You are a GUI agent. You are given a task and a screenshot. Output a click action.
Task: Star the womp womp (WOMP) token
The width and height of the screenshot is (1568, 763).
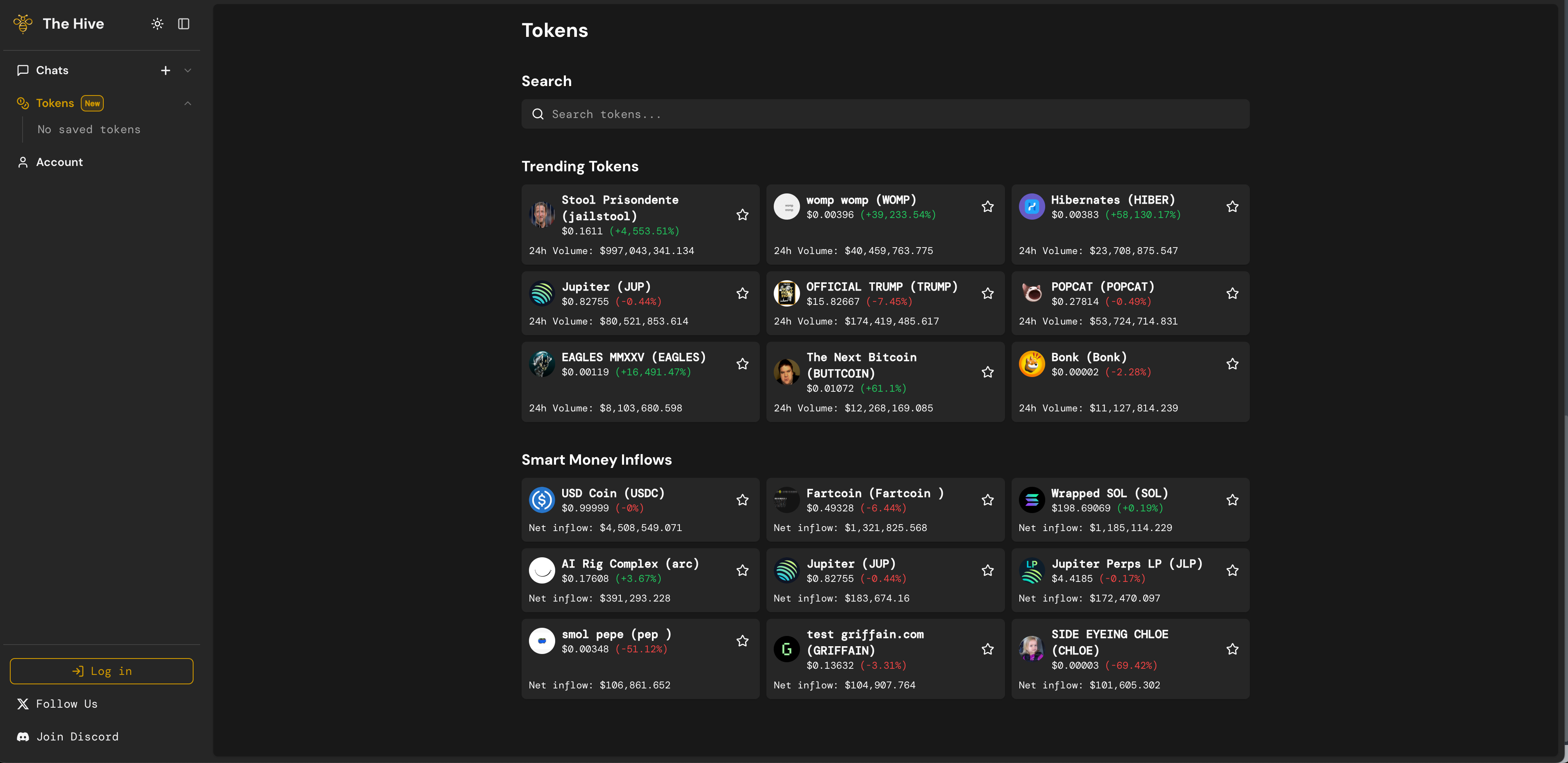pyautogui.click(x=987, y=207)
